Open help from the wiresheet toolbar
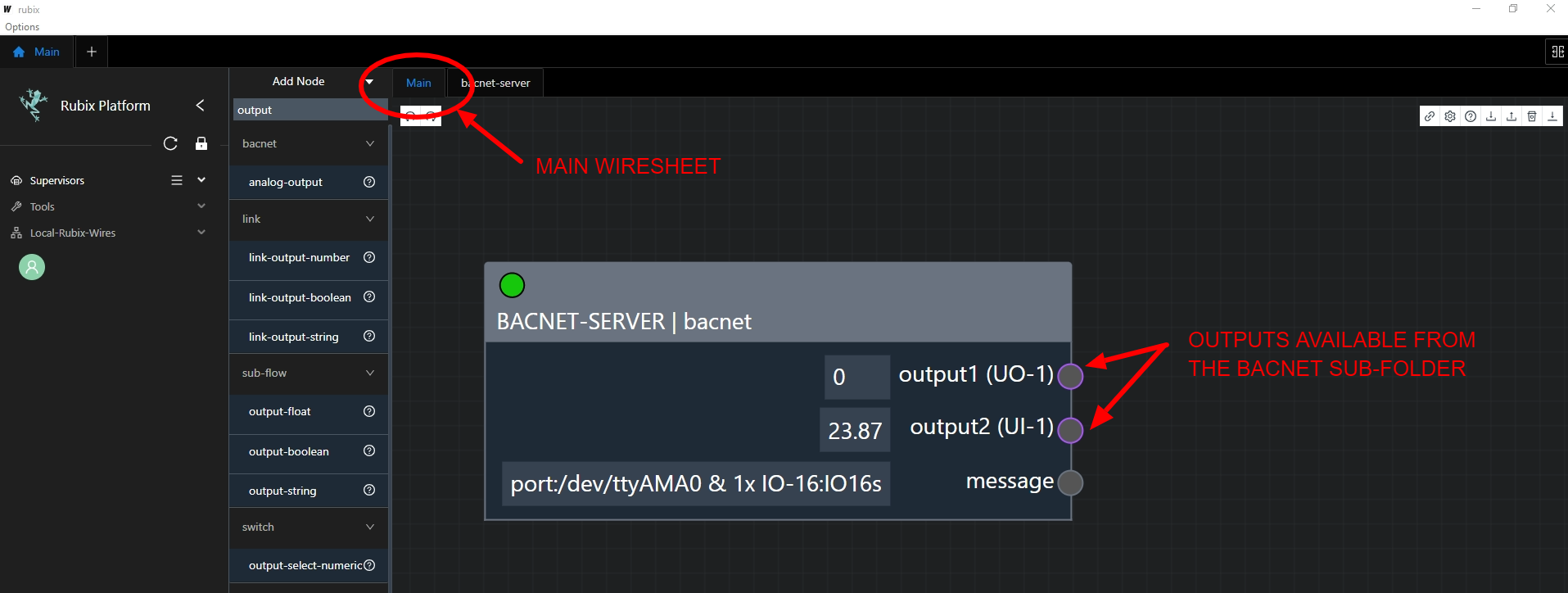Viewport: 1568px width, 593px height. (x=1471, y=116)
